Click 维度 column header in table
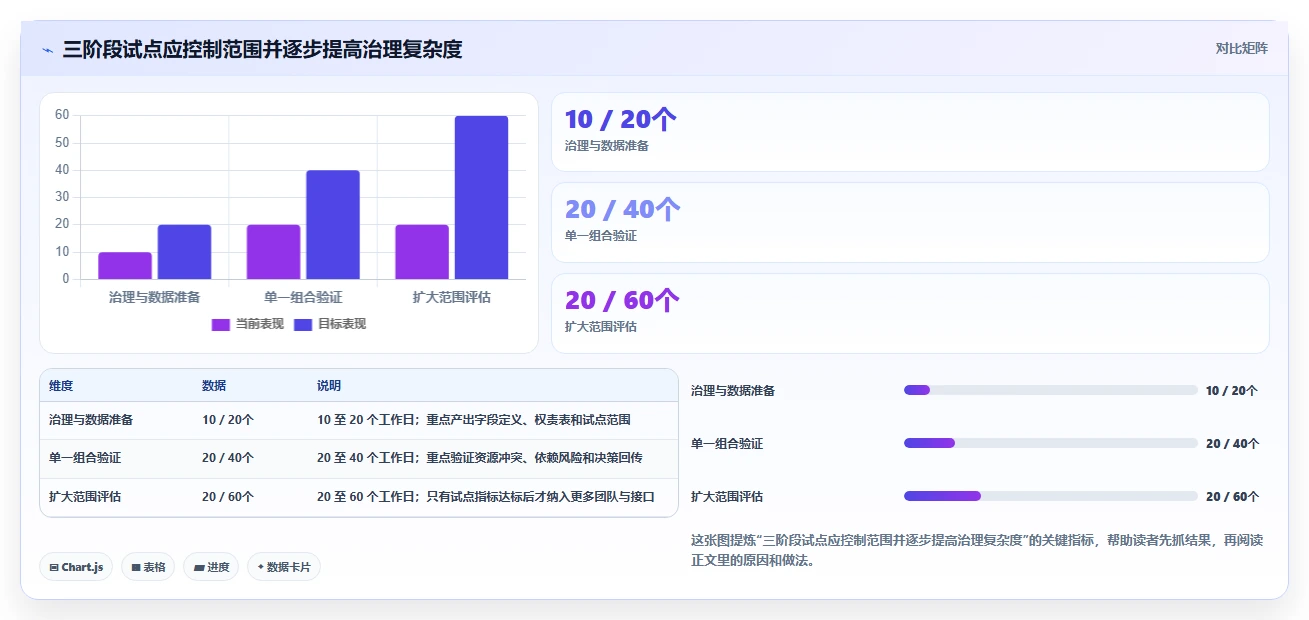1309x620 pixels. [61, 386]
